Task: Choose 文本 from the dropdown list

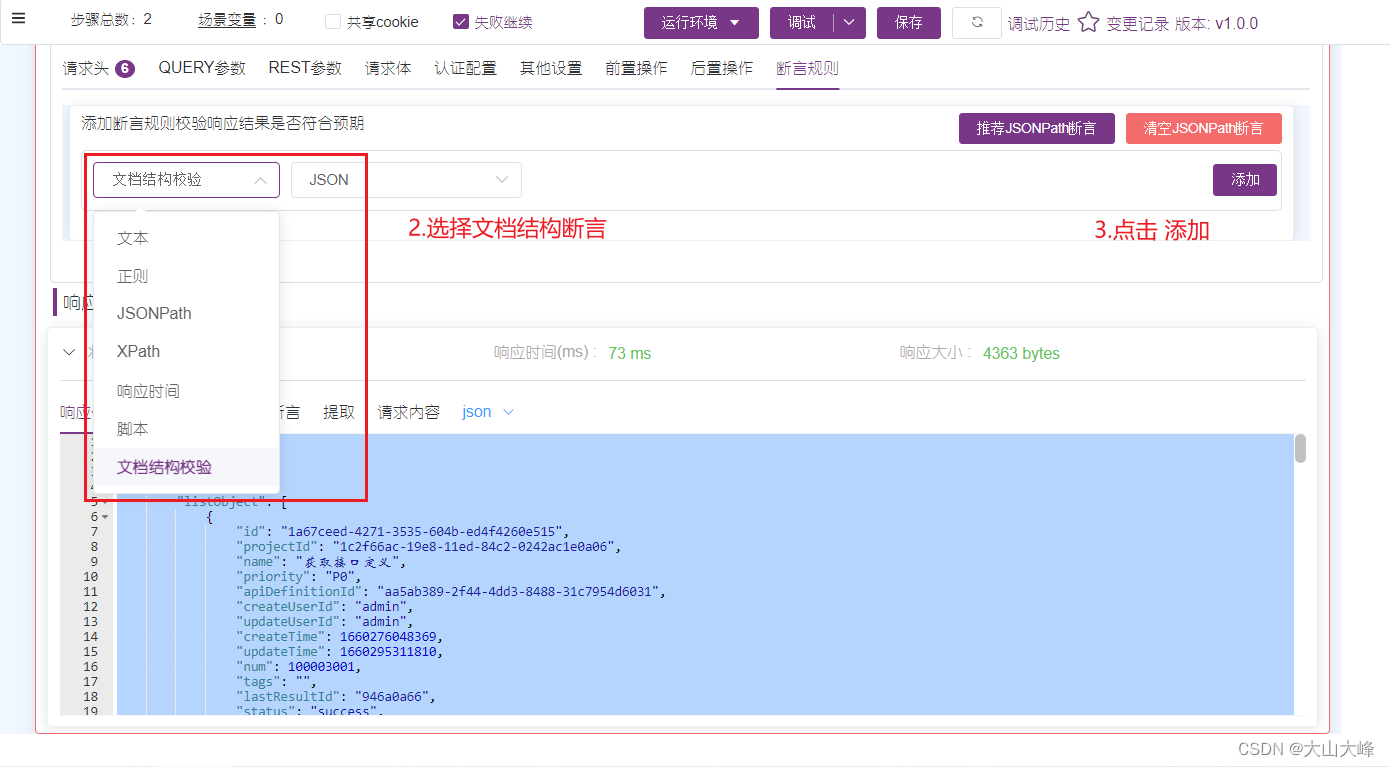Action: 186,238
